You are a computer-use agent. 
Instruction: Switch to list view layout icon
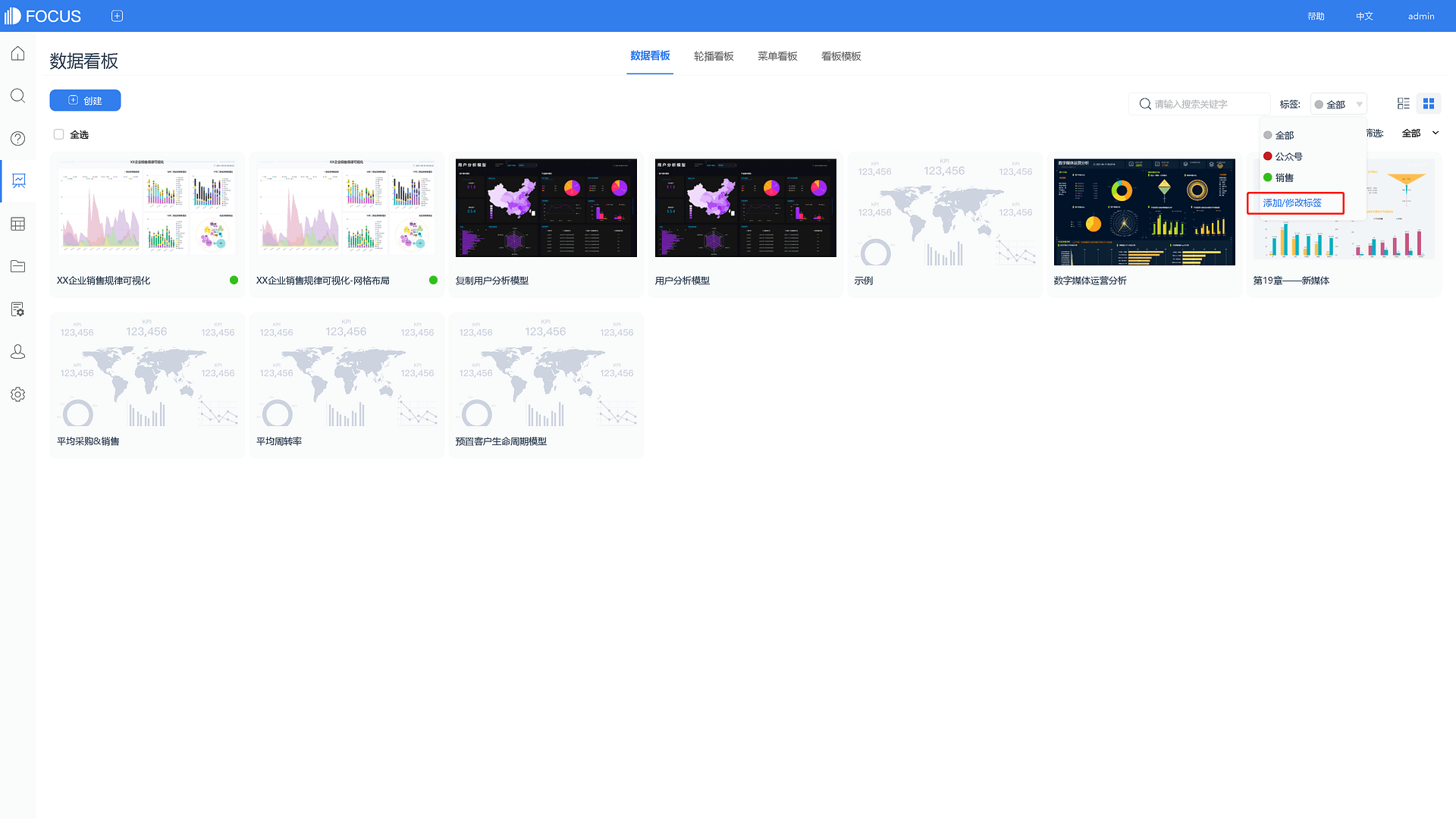coord(1404,103)
